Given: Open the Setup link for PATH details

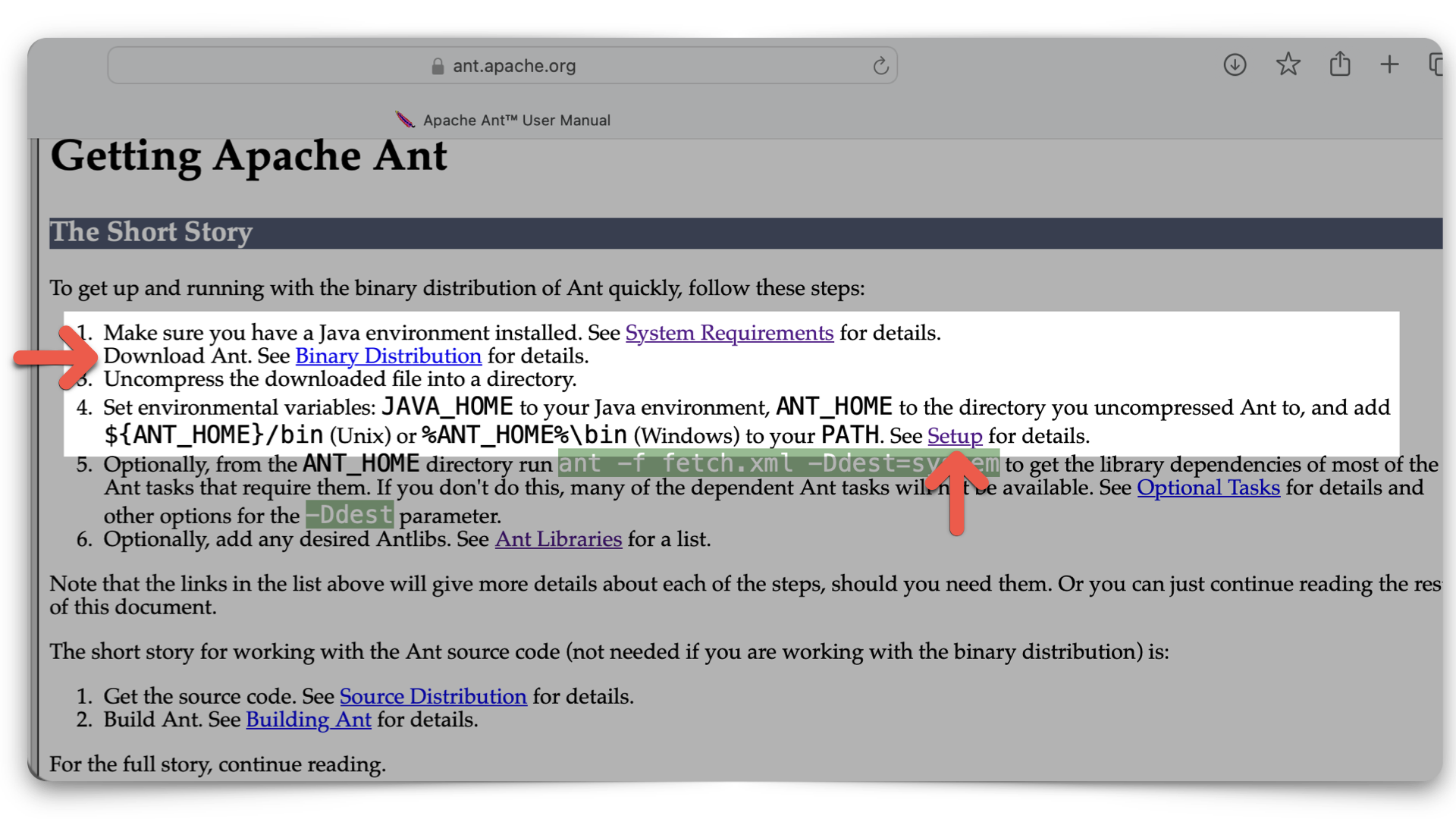Looking at the screenshot, I should click(x=954, y=436).
